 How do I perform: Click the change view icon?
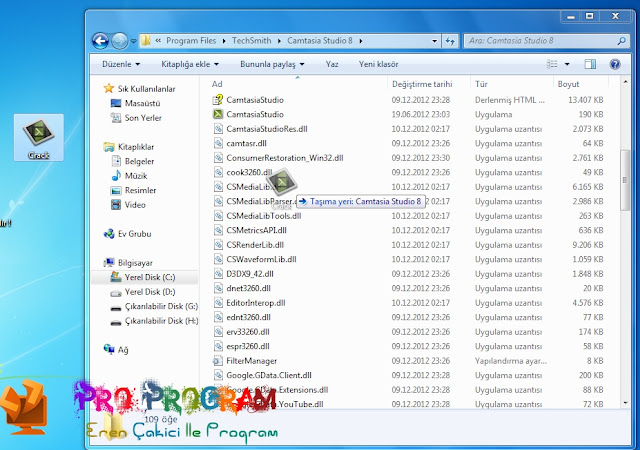(552, 64)
